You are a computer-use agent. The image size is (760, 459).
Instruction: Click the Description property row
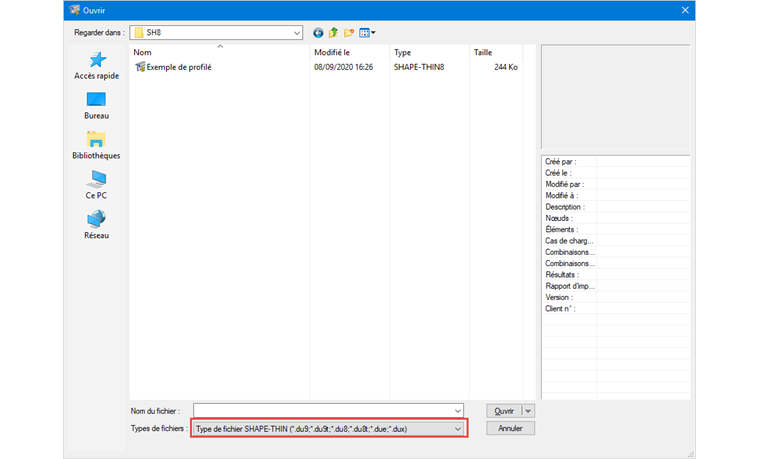pos(616,207)
